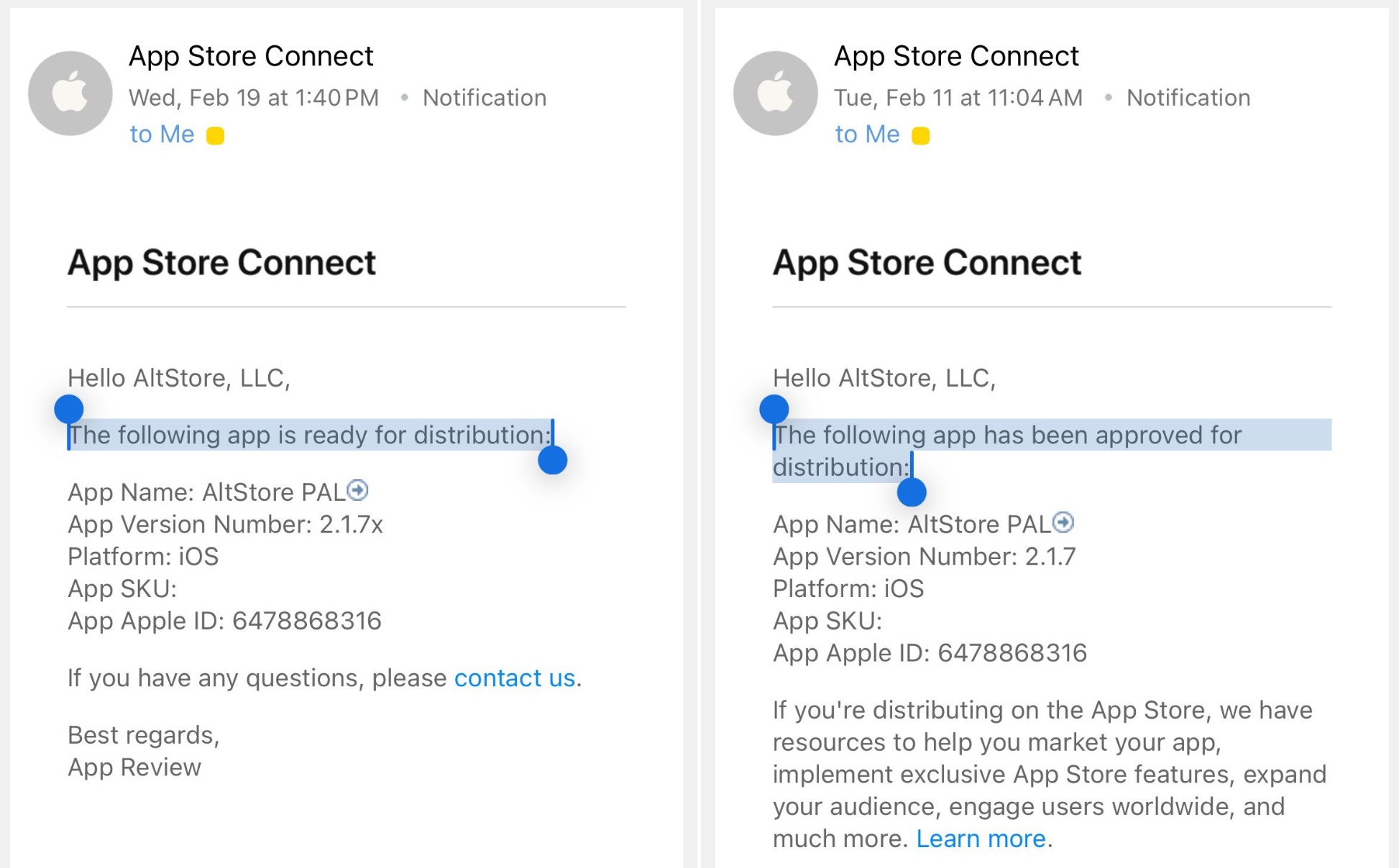Tap the start selection handle in the Feb 19 email
Screen dimensions: 1399x868
(x=69, y=409)
